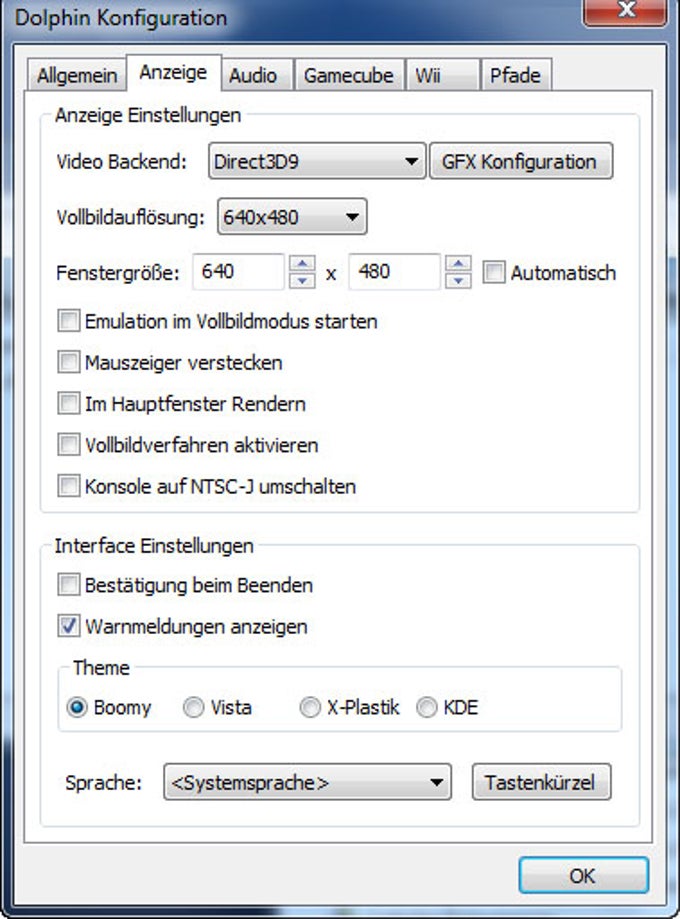
Task: Select X-Plastik theme
Action: [310, 707]
